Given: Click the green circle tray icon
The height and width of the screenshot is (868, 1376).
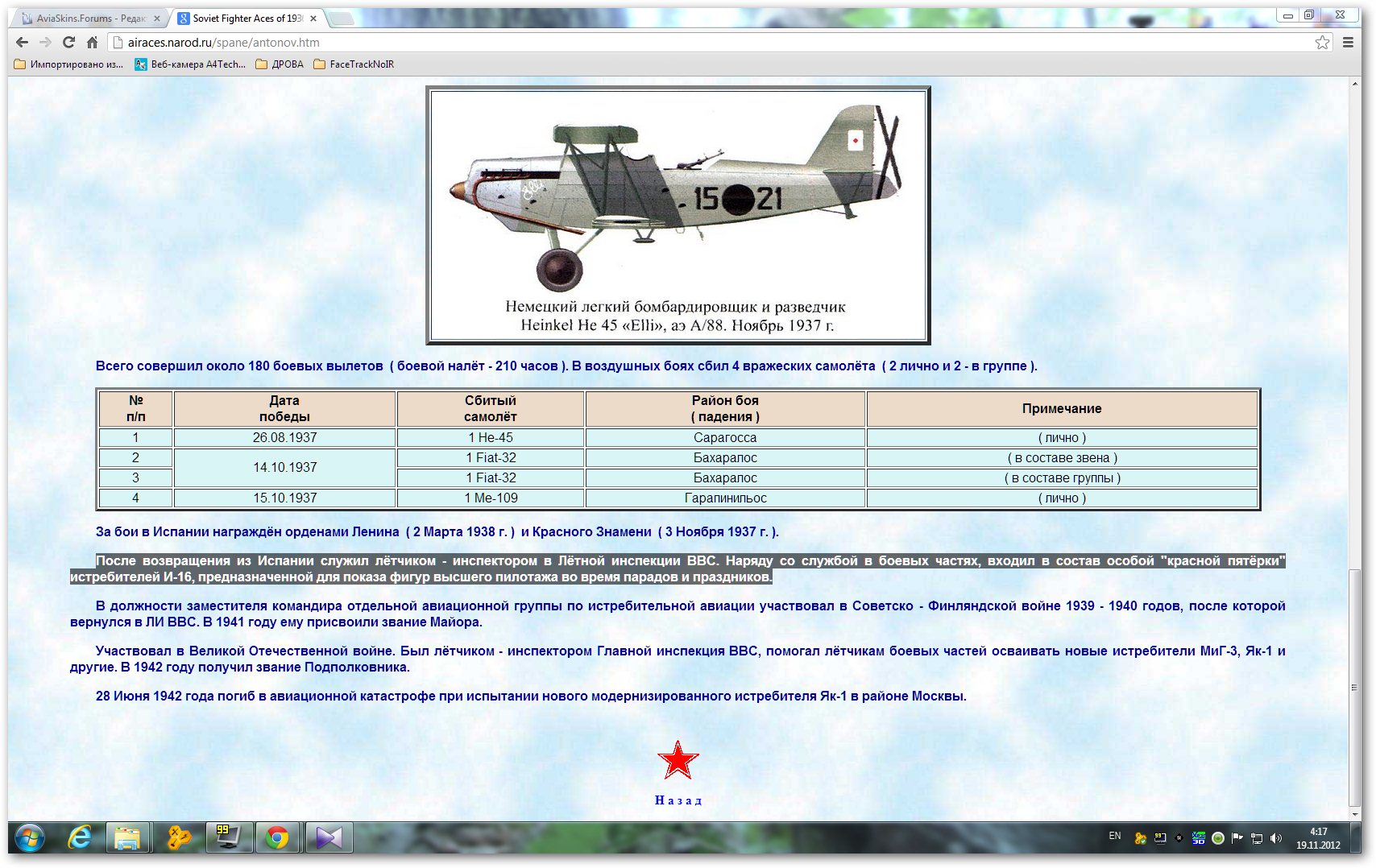Looking at the screenshot, I should (1218, 838).
